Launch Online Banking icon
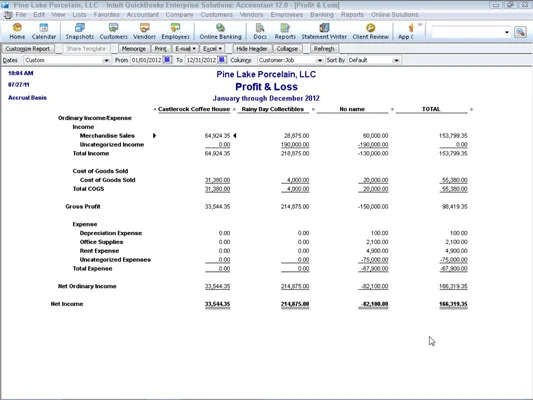533x400 pixels. click(220, 31)
